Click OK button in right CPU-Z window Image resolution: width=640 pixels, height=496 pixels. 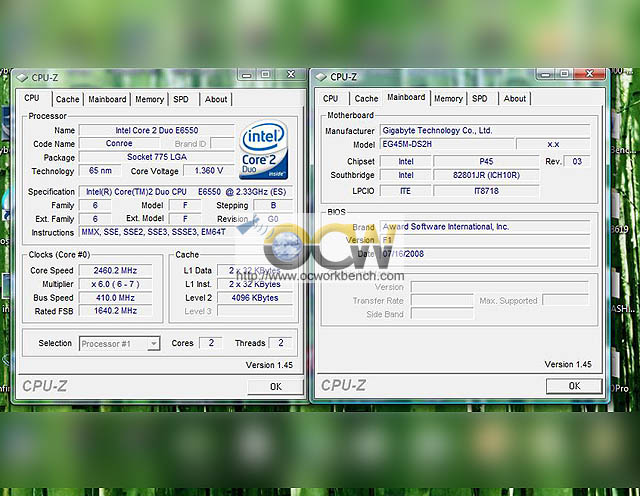pos(574,386)
